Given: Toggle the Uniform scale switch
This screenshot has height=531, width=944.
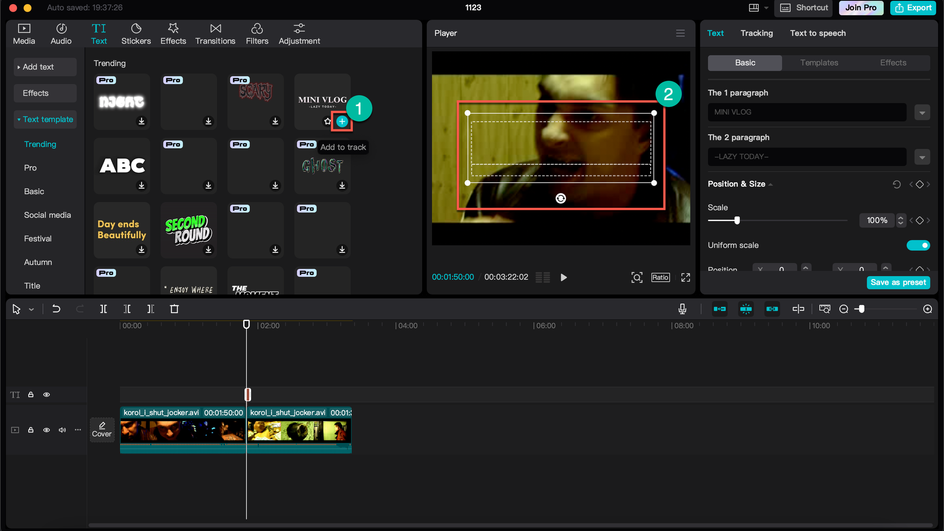Looking at the screenshot, I should point(918,245).
